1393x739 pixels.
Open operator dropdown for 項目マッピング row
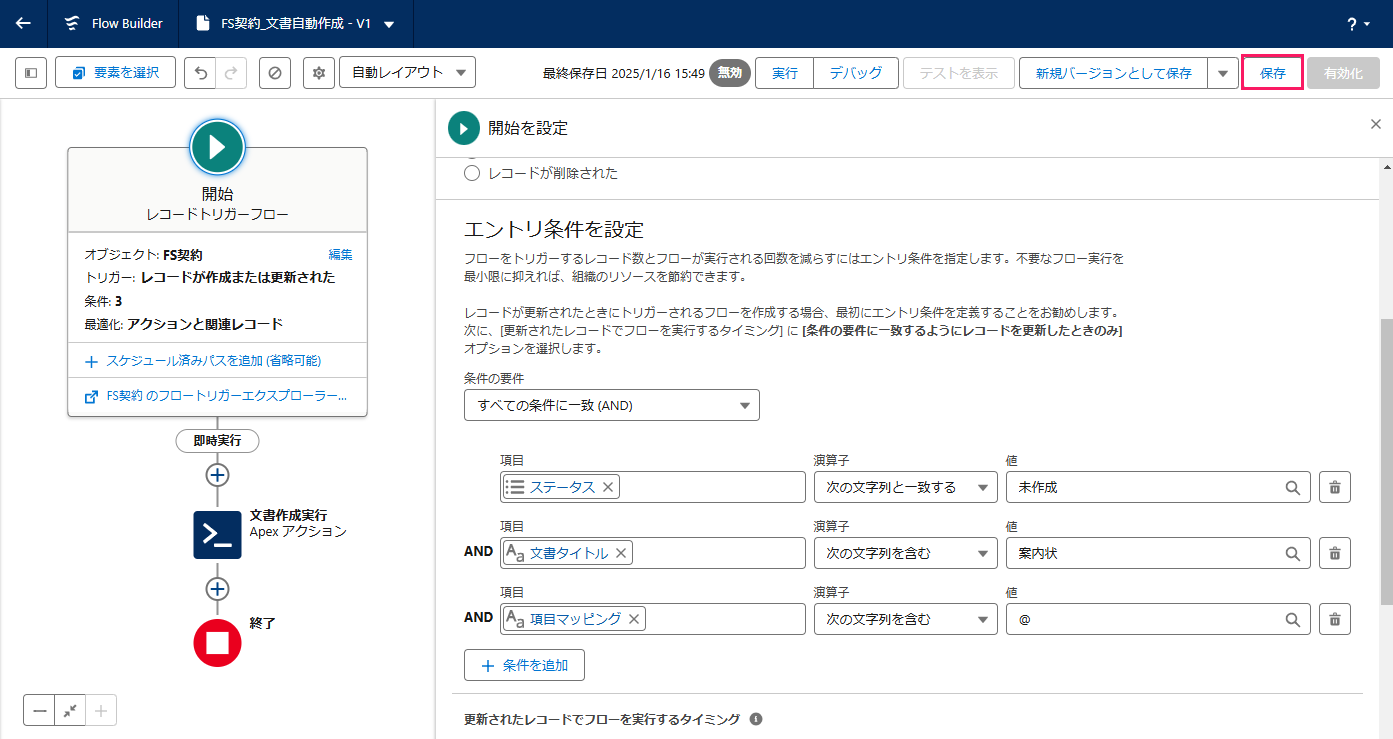point(906,619)
